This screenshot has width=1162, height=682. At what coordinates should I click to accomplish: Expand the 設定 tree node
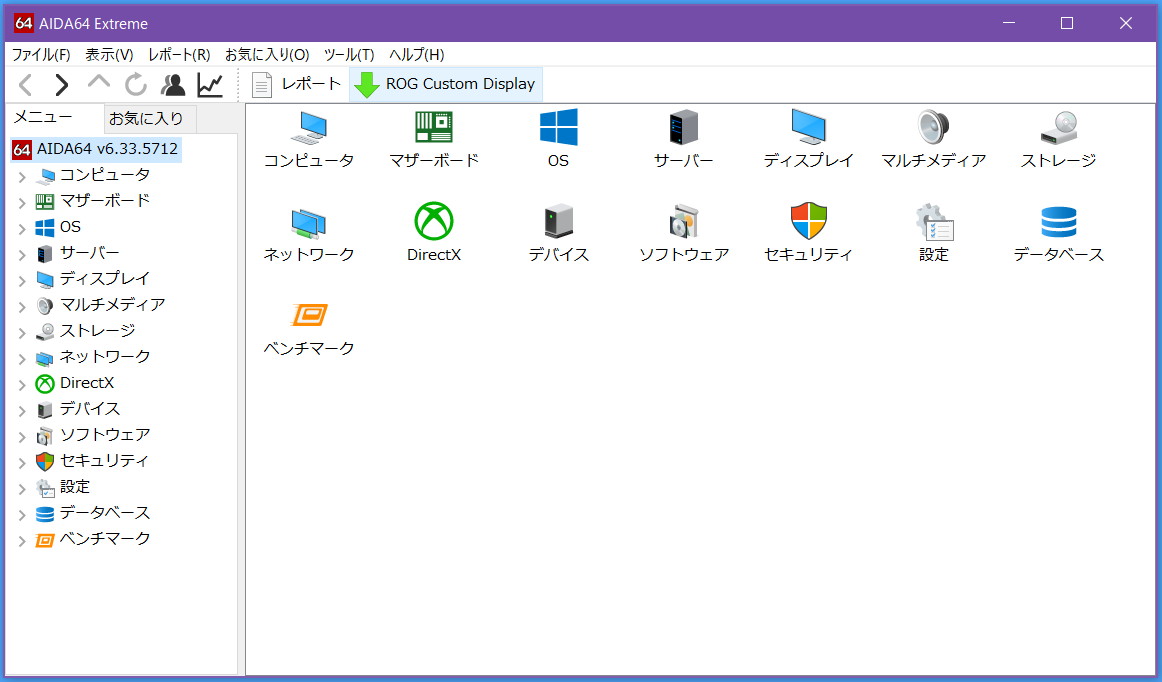coord(22,489)
